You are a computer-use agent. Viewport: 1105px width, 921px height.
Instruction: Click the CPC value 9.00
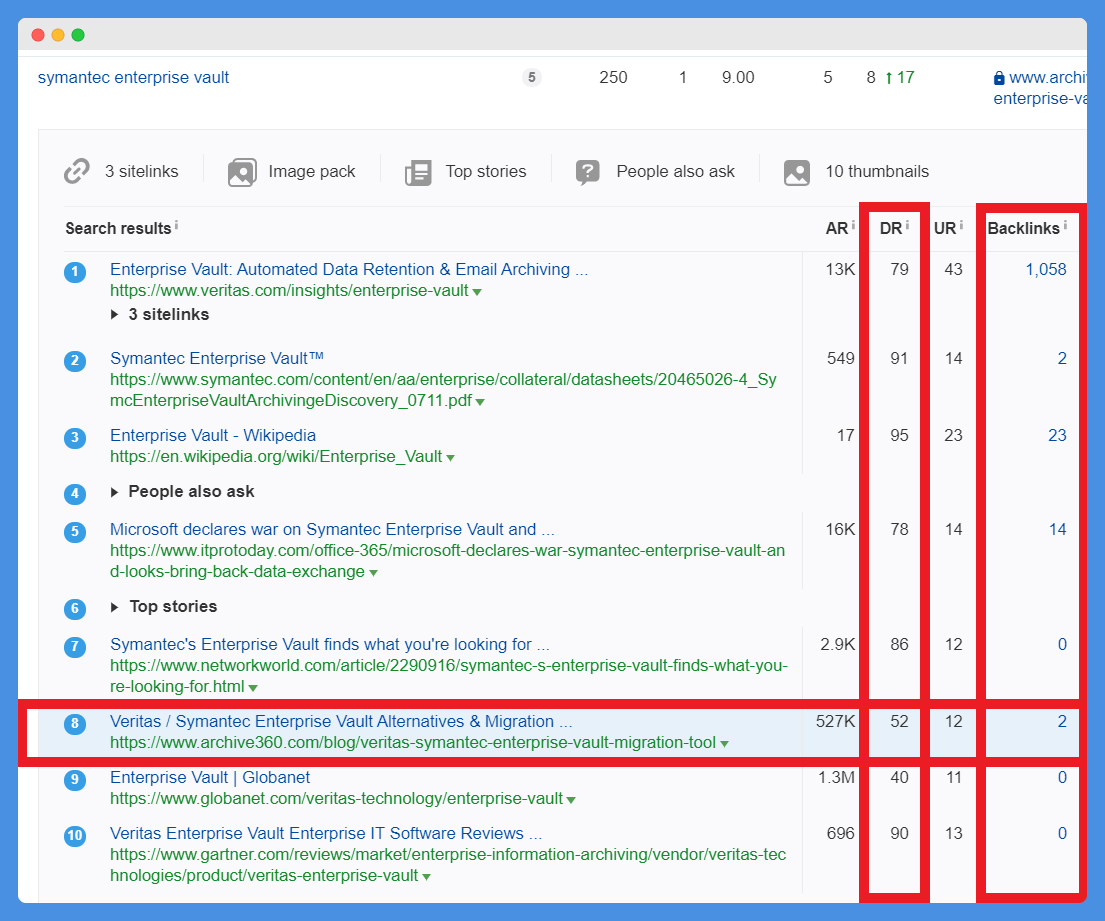tap(738, 78)
